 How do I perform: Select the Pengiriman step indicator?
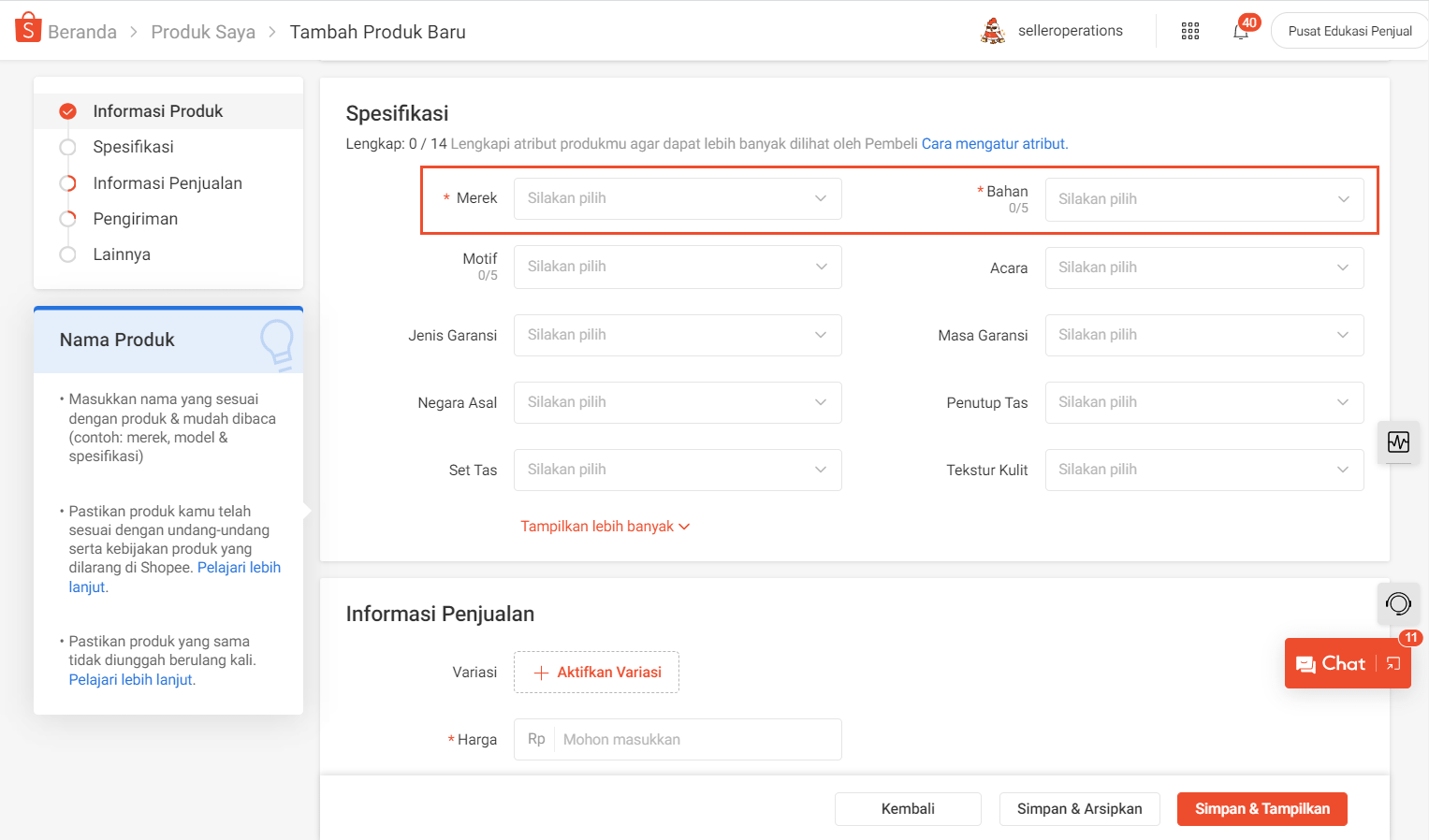(x=67, y=218)
